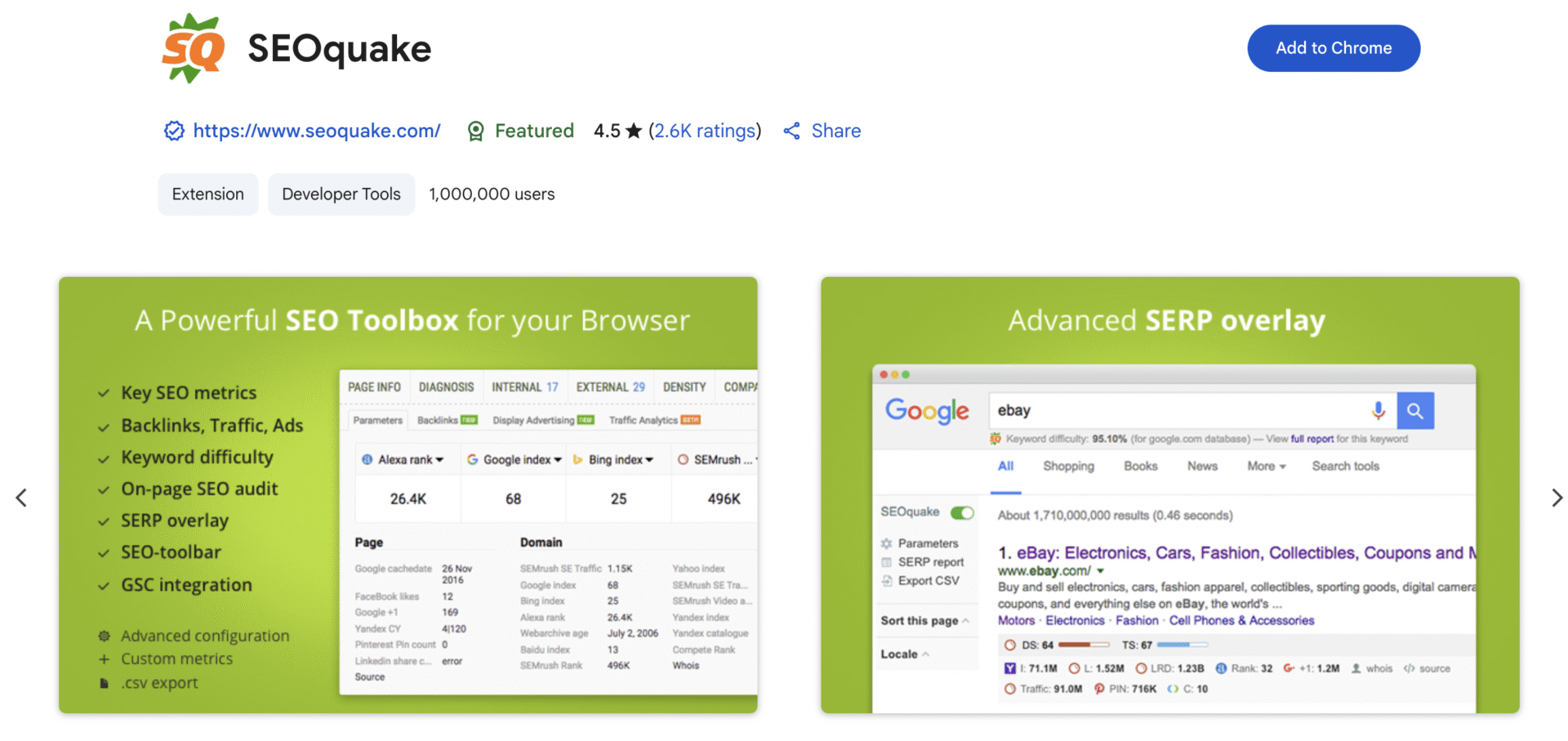Switch to the DIAGNOSIS tab
The width and height of the screenshot is (1568, 741).
tap(446, 387)
